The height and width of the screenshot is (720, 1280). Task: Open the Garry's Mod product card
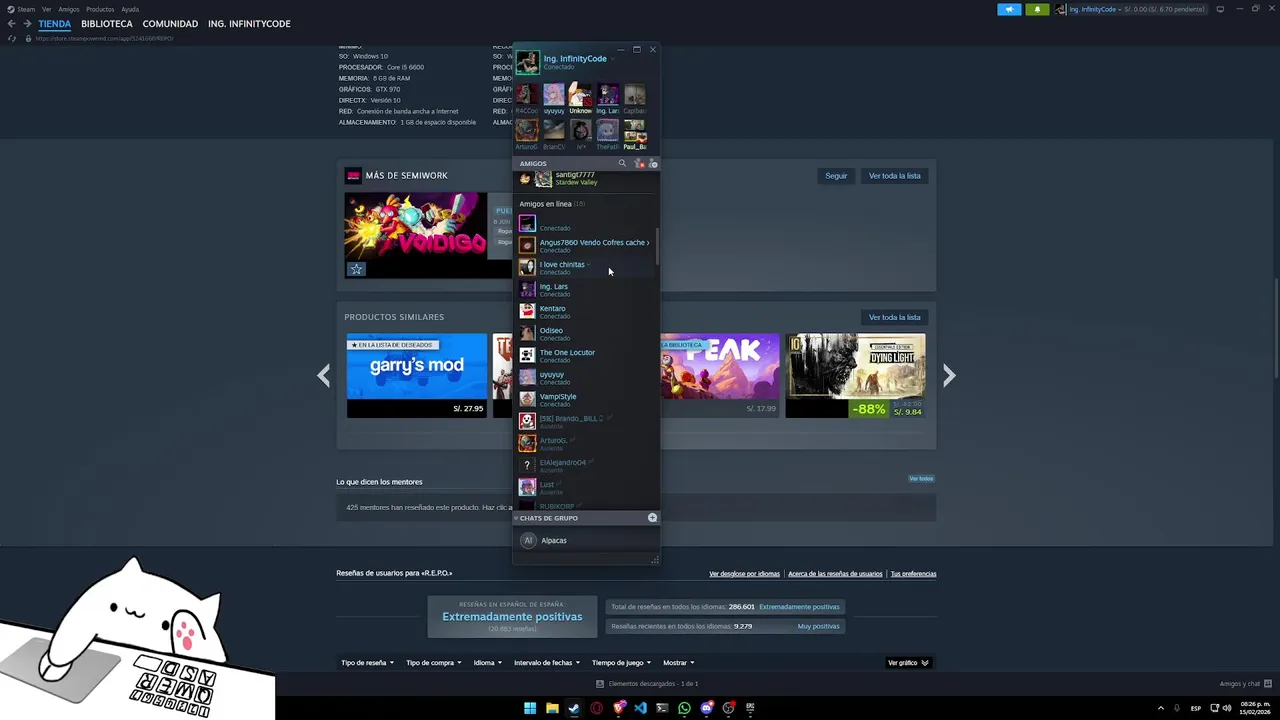pyautogui.click(x=417, y=375)
